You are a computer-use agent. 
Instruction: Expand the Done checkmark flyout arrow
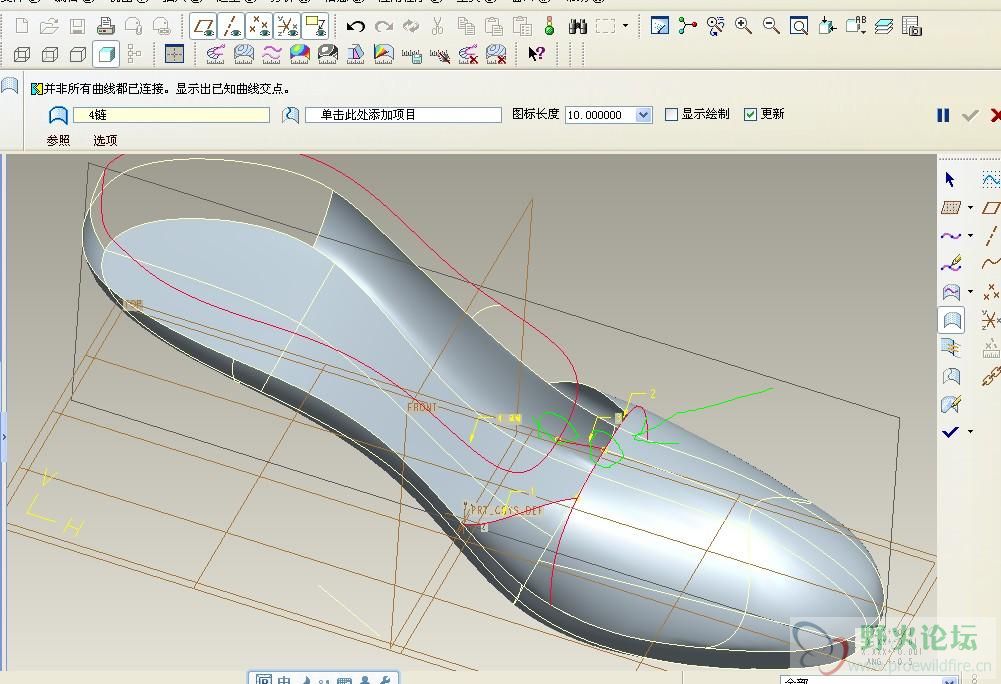(x=970, y=432)
